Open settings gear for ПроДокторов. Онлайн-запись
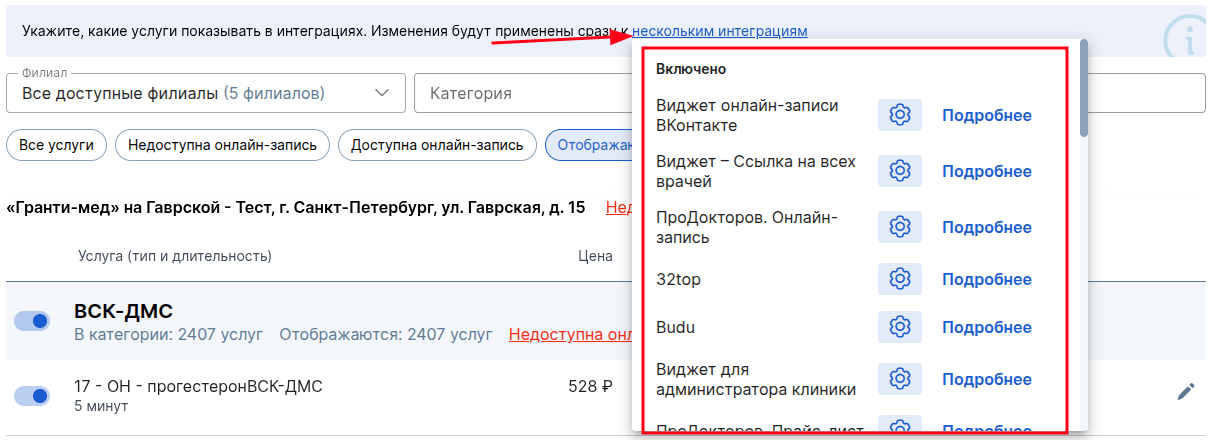Screen dimensions: 1220x440 (x=899, y=227)
